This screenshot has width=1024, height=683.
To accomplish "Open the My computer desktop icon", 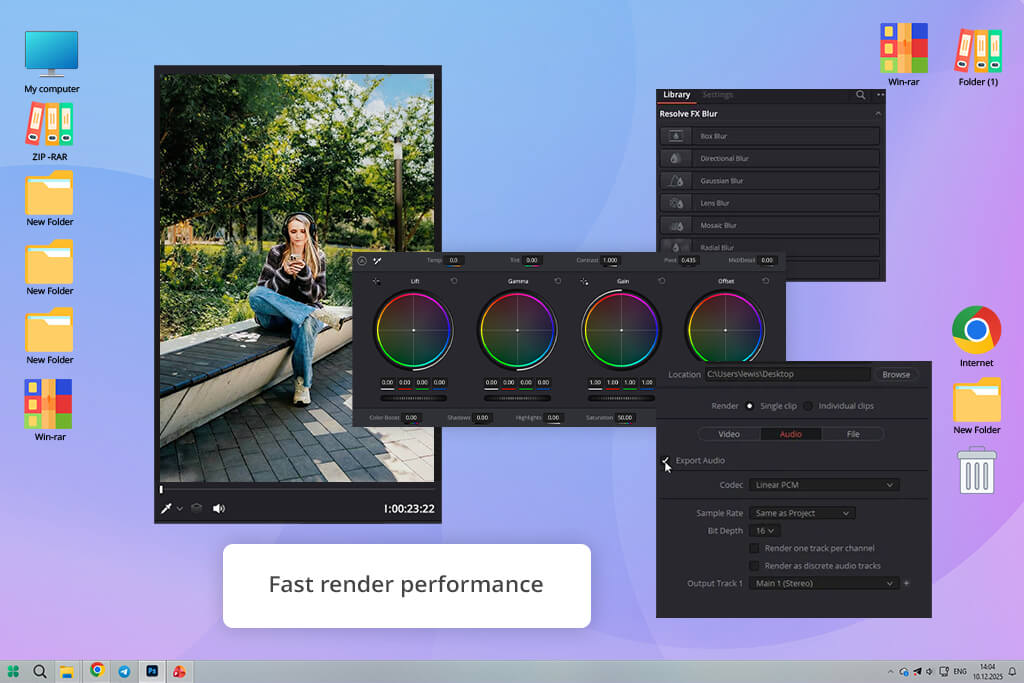I will [x=52, y=62].
